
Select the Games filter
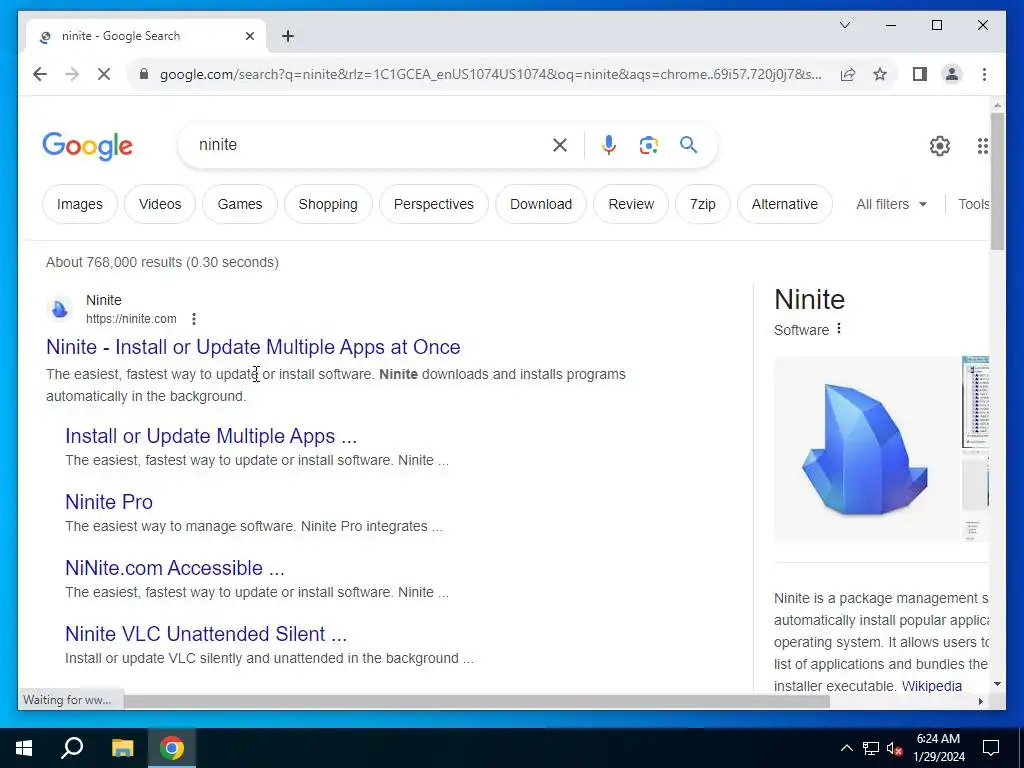point(240,204)
